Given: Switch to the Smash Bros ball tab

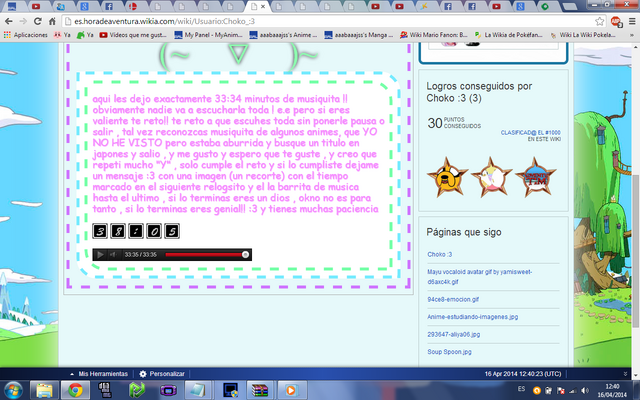Looking at the screenshot, I should tap(133, 6).
